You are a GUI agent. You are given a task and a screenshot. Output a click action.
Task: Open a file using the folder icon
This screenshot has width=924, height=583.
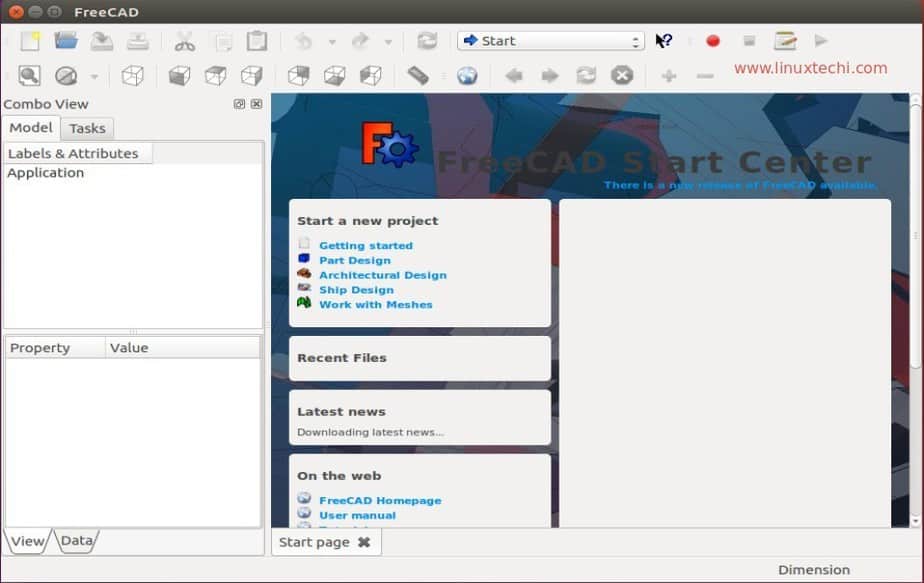[x=66, y=41]
